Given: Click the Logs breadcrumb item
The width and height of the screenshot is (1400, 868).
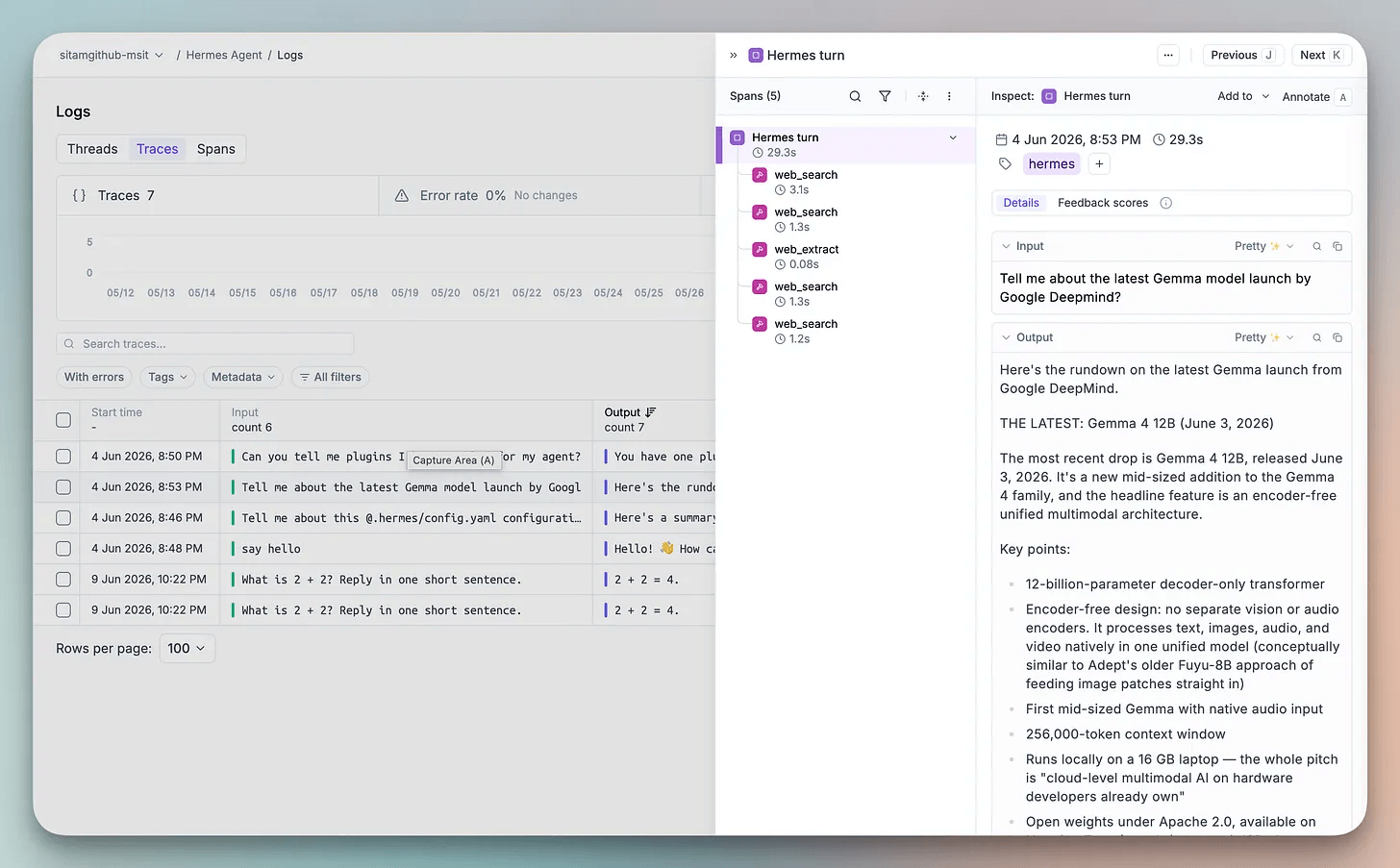Looking at the screenshot, I should [290, 56].
